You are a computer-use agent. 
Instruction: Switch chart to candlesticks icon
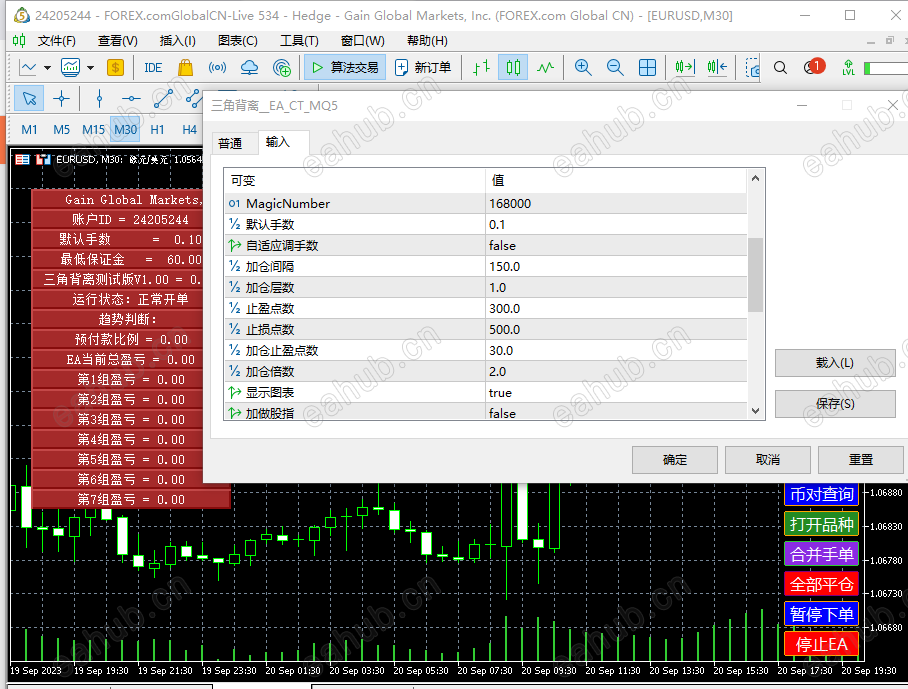click(x=513, y=68)
